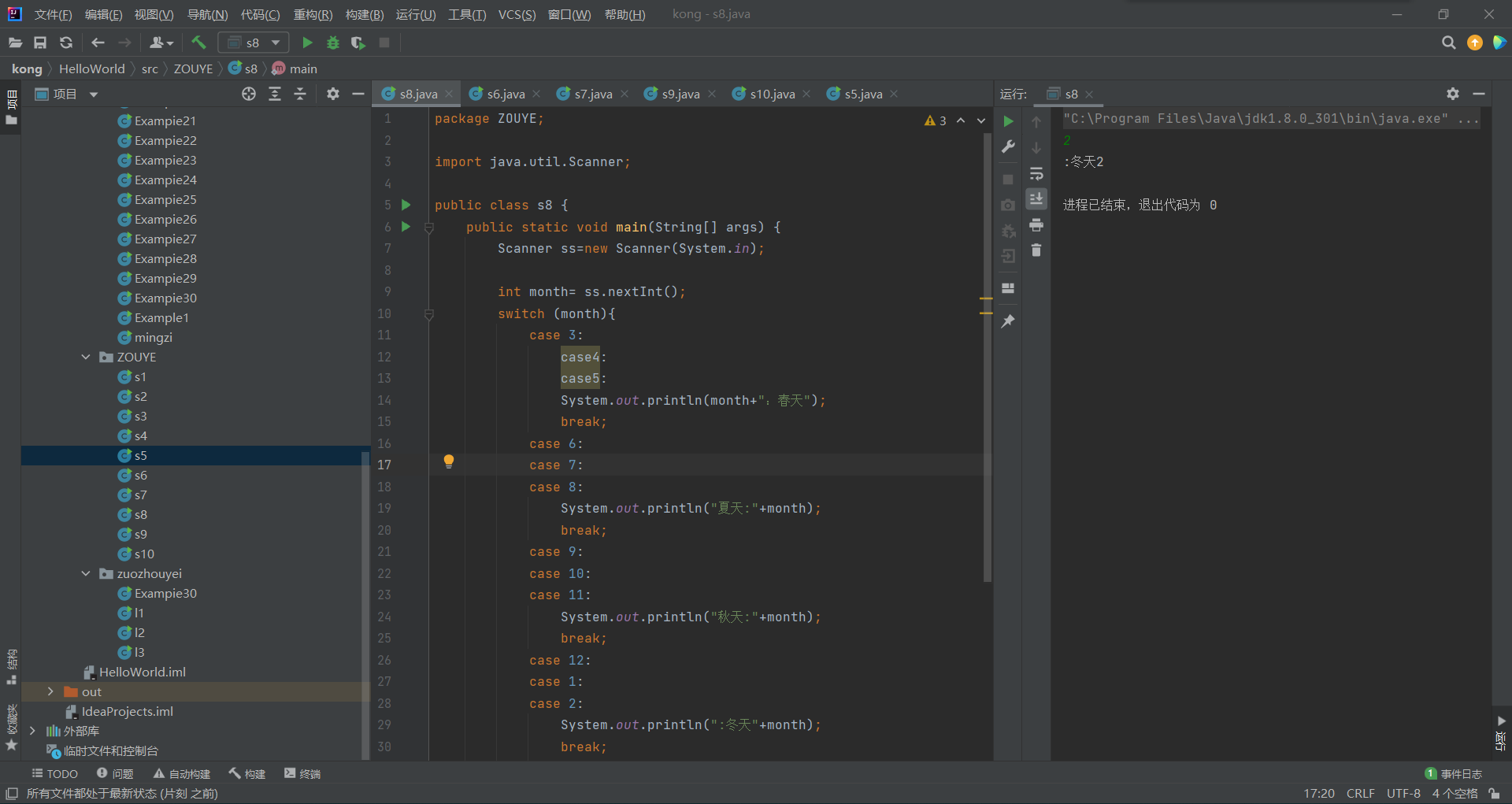The height and width of the screenshot is (804, 1512).
Task: Open the TODO tool window
Action: tap(54, 773)
